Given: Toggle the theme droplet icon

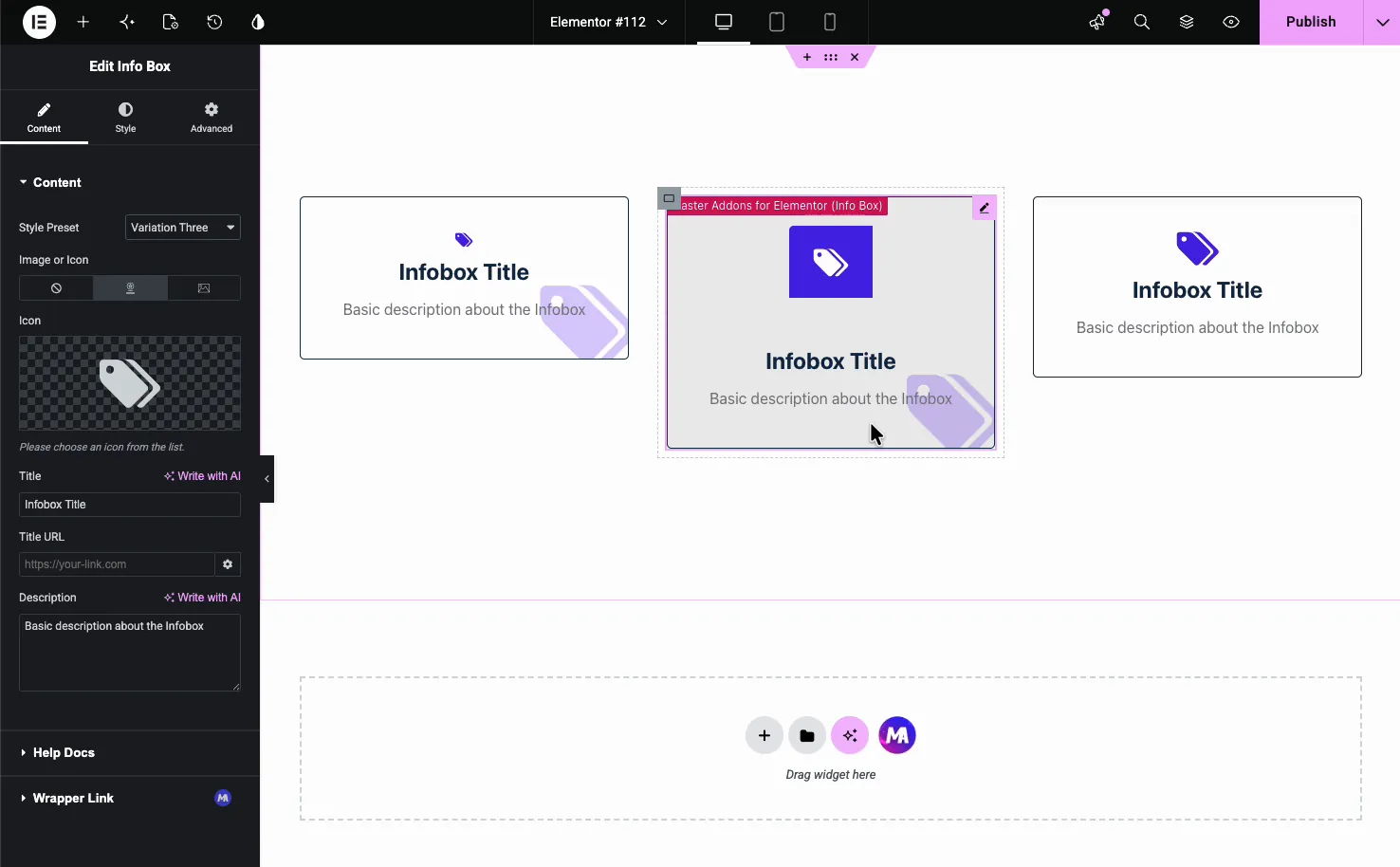Looking at the screenshot, I should point(258,22).
